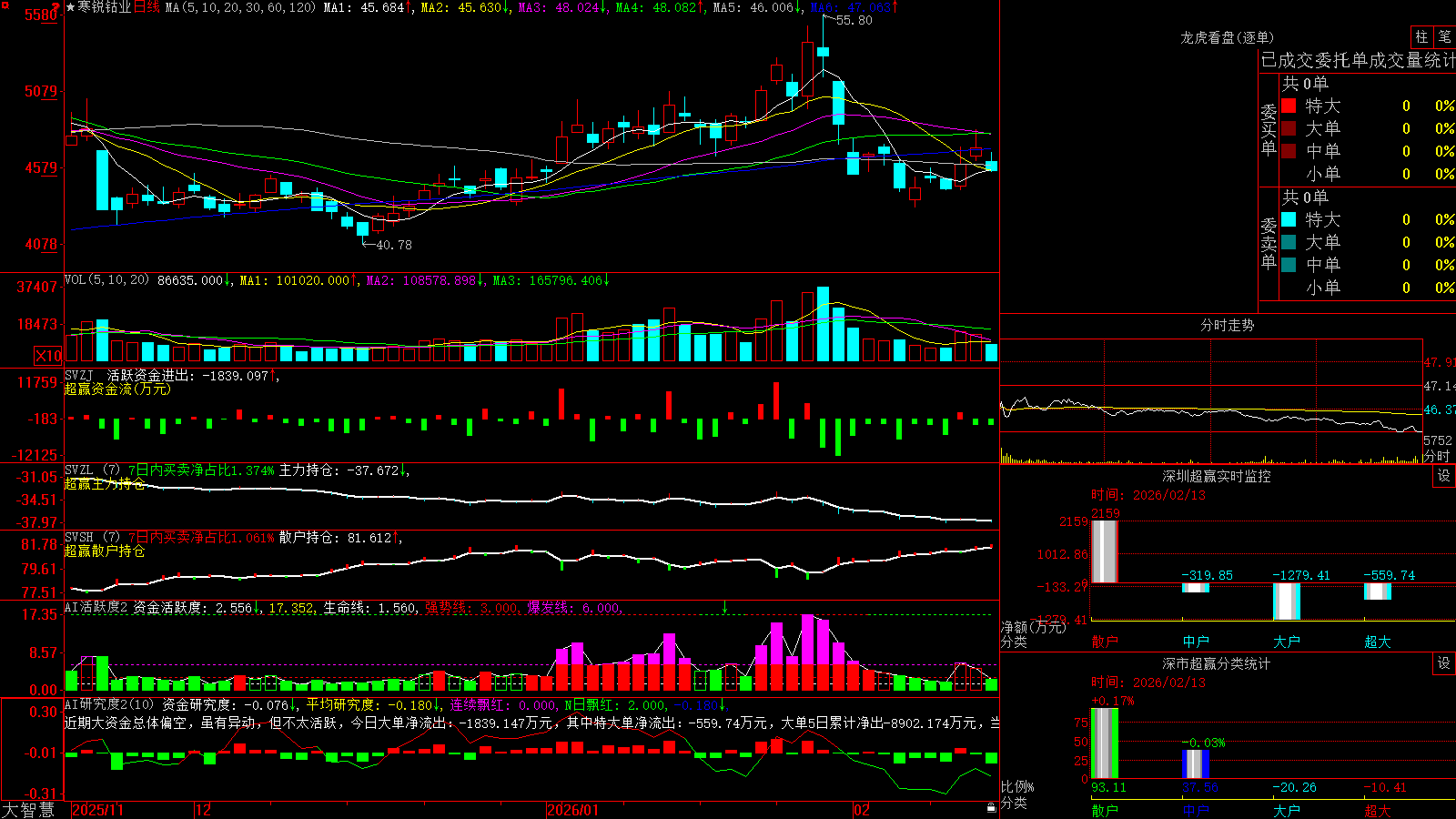Click the star icon before 寒锐钴业

point(71,7)
